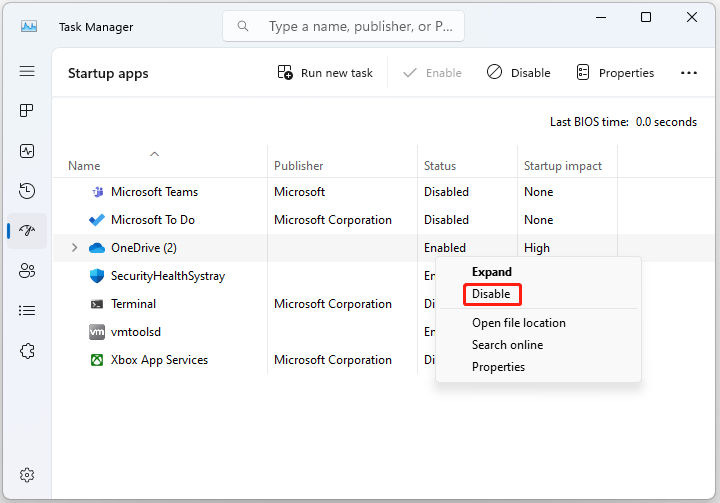The width and height of the screenshot is (720, 503).
Task: Click the Microsoft Teams icon
Action: coord(97,192)
